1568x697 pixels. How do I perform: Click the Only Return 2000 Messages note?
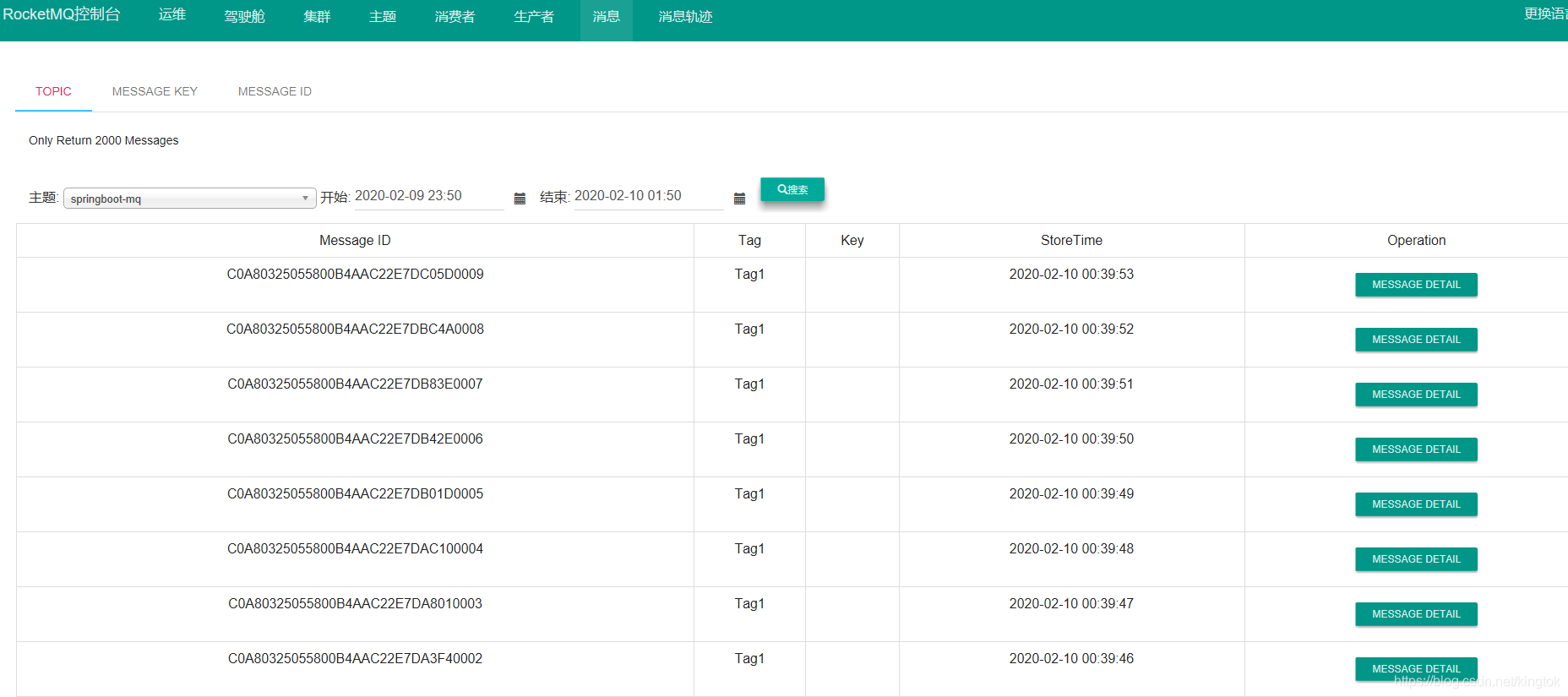pyautogui.click(x=104, y=140)
